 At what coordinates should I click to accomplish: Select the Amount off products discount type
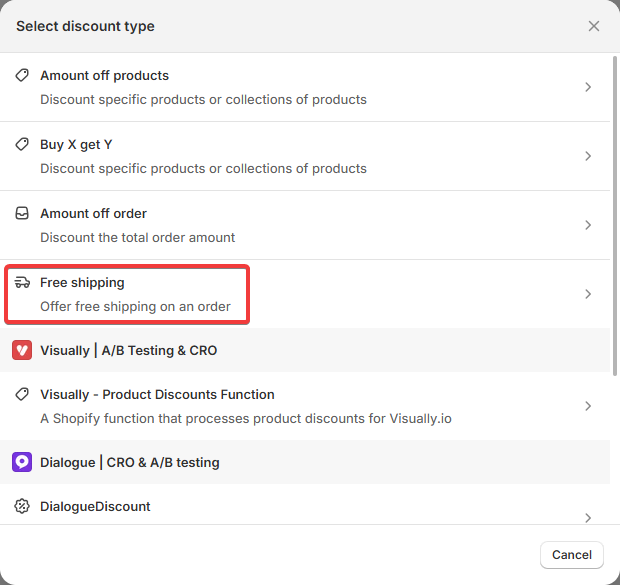305,87
